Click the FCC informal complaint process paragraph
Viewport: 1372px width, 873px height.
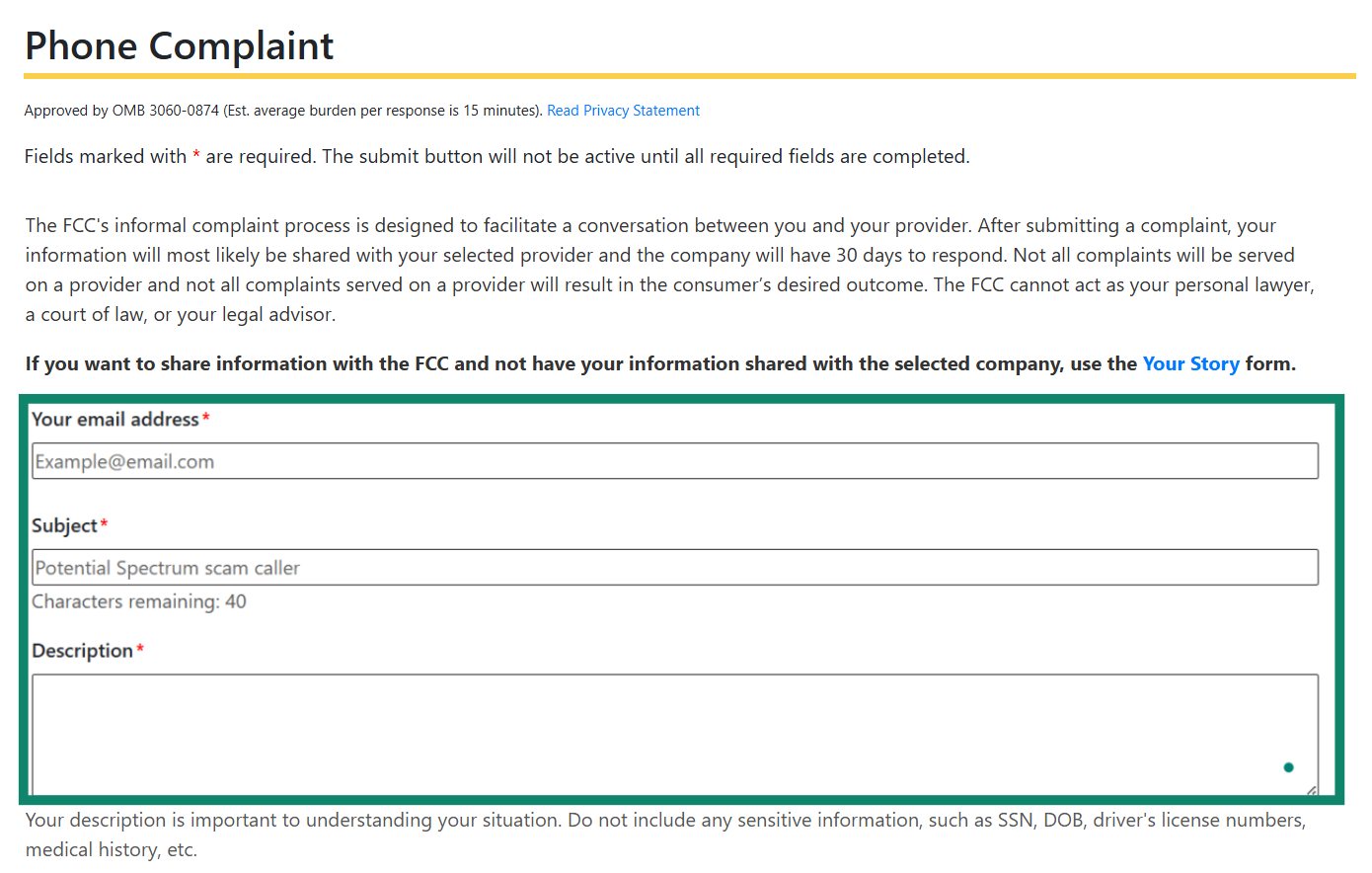click(669, 270)
